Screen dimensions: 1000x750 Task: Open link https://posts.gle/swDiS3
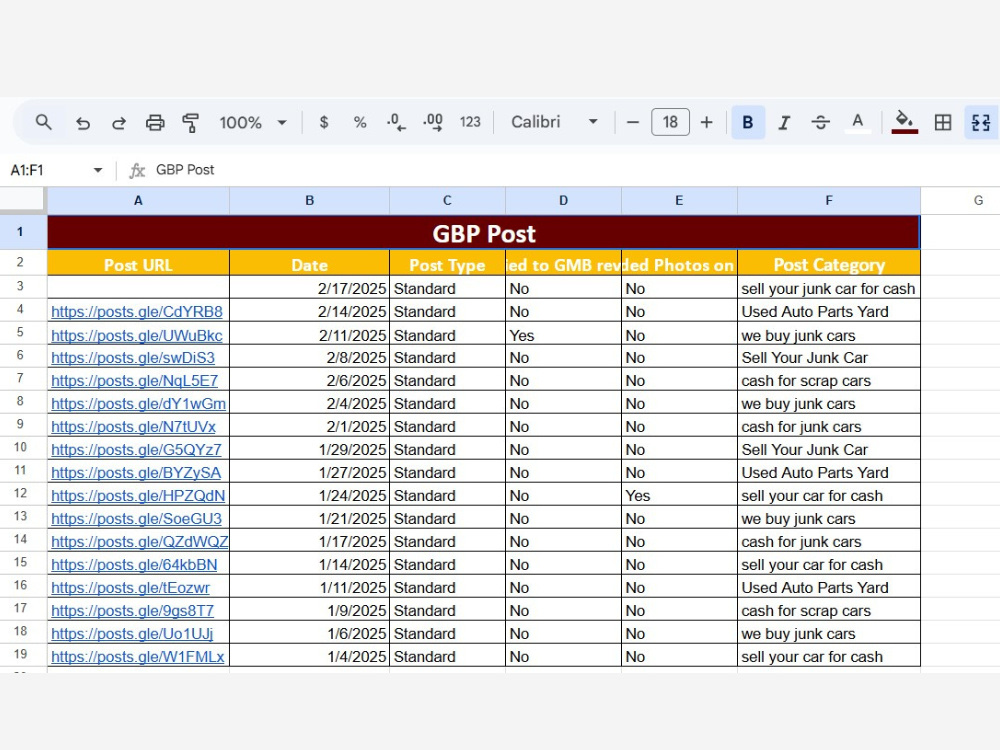coord(133,358)
